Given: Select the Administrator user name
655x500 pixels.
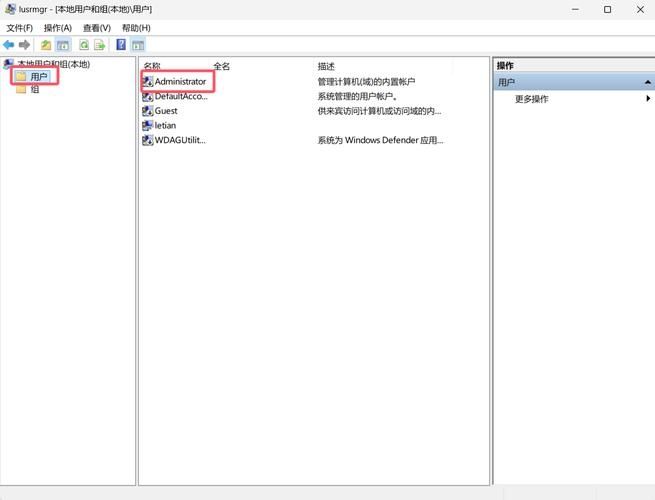Looking at the screenshot, I should pyautogui.click(x=180, y=81).
